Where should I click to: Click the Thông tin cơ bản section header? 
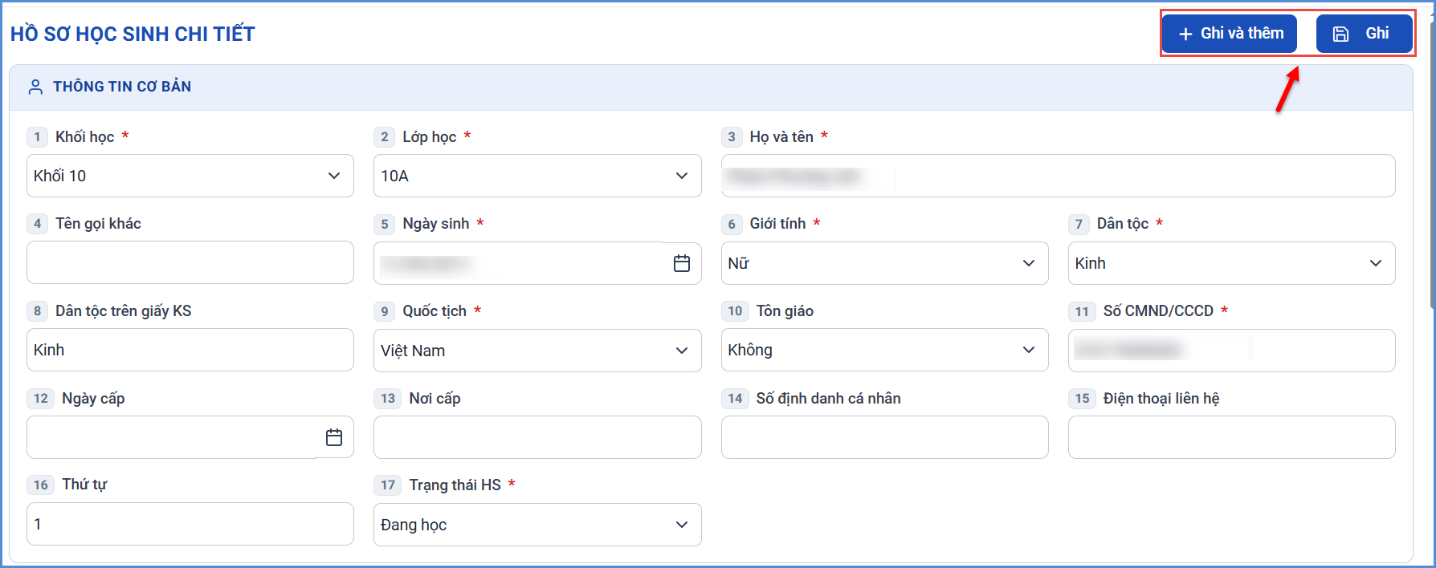click(x=711, y=87)
